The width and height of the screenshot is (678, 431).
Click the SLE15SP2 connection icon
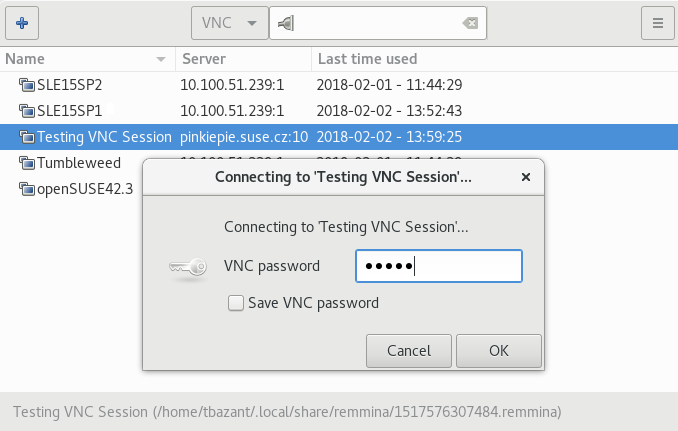26,84
